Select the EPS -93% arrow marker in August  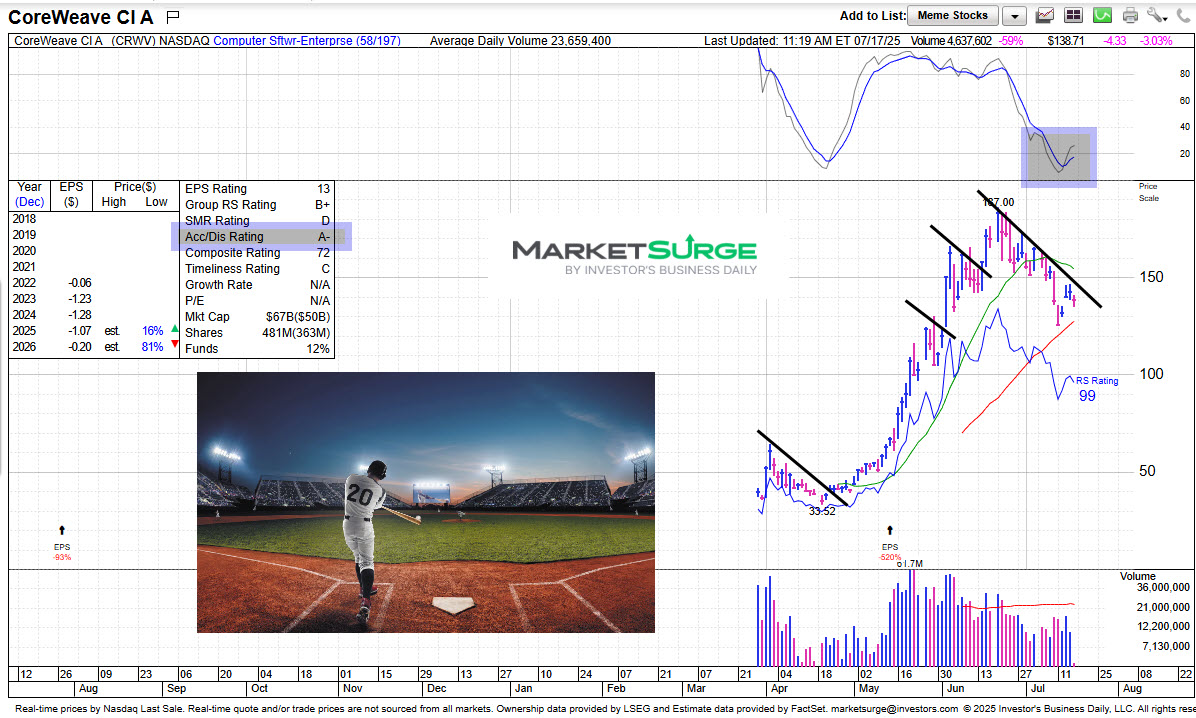click(62, 530)
